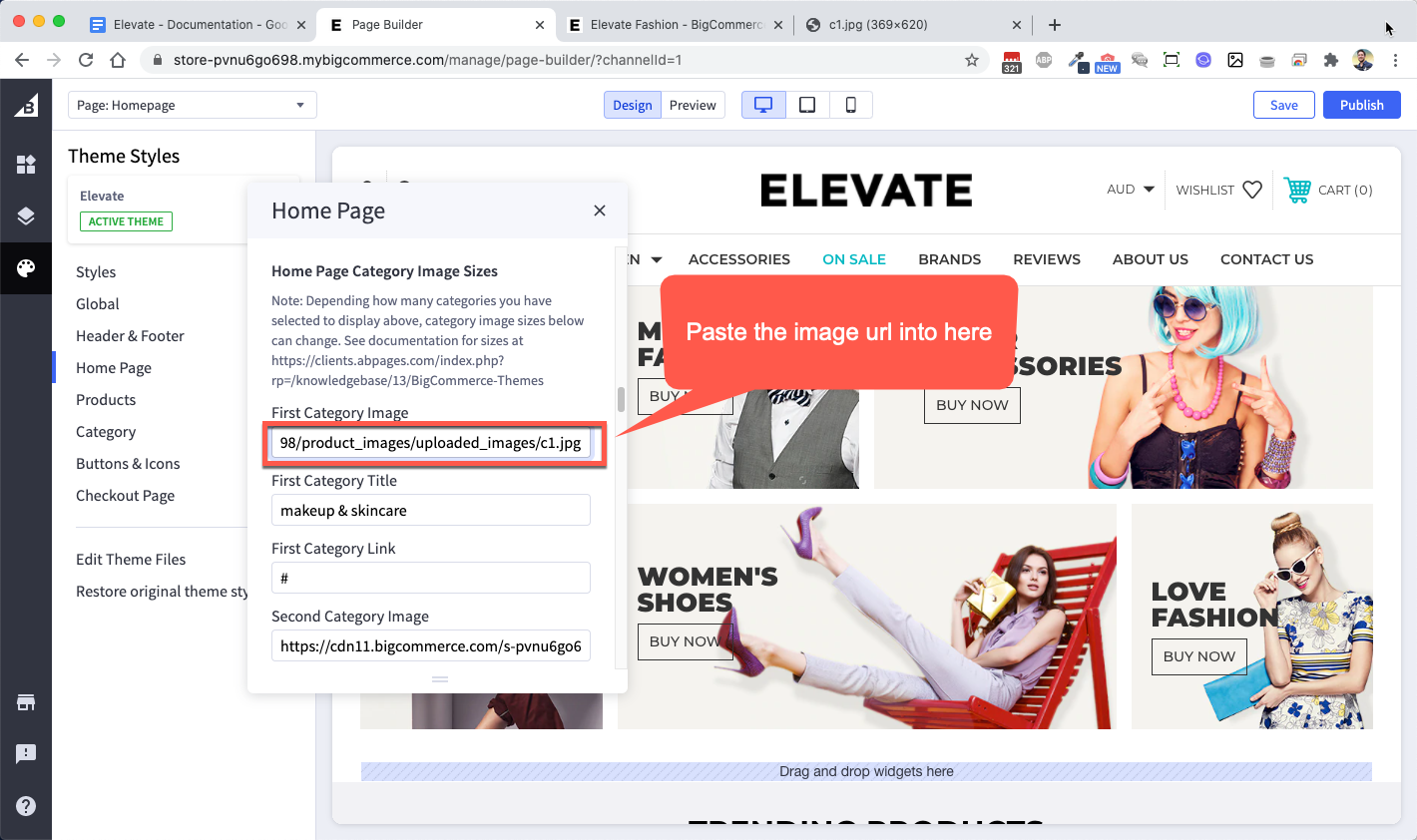Viewport: 1417px width, 840px height.
Task: Reload the page with the refresh icon
Action: tap(86, 60)
